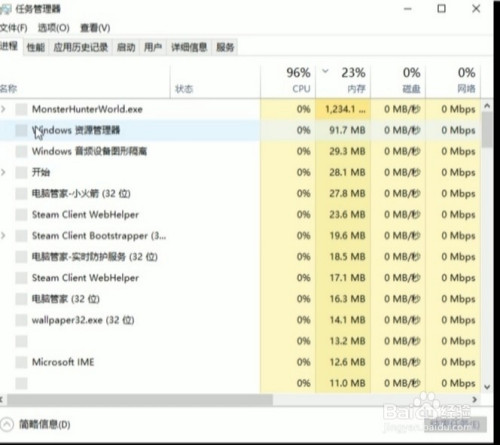Switch to the 进程 tab
Screen dimensions: 500x445
click(9, 46)
